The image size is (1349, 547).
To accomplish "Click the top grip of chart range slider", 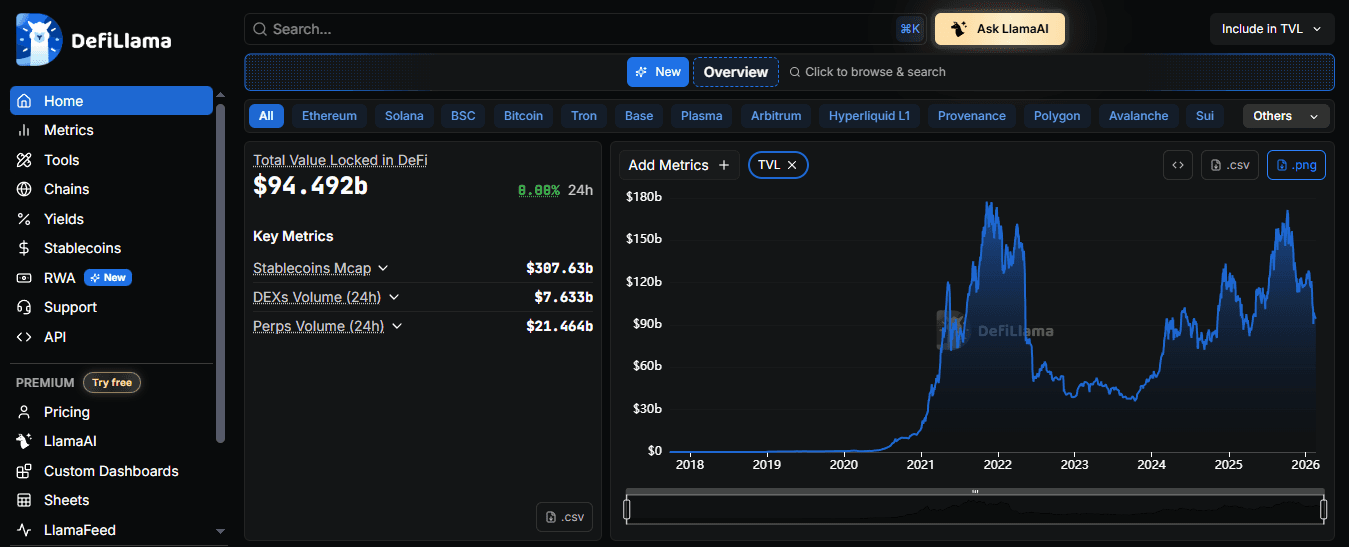I will [x=975, y=491].
